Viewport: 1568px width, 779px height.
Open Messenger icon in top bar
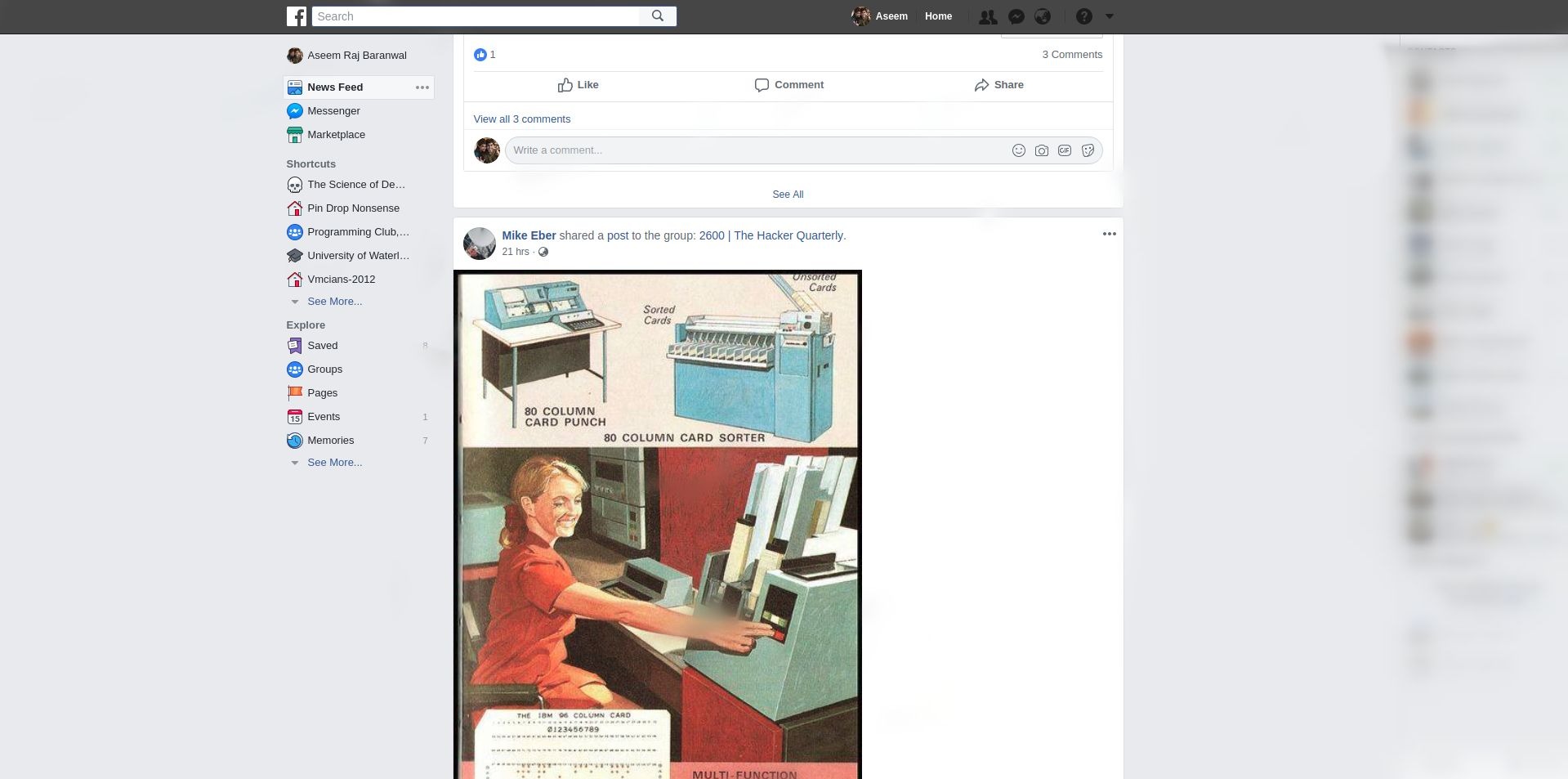(x=1016, y=16)
